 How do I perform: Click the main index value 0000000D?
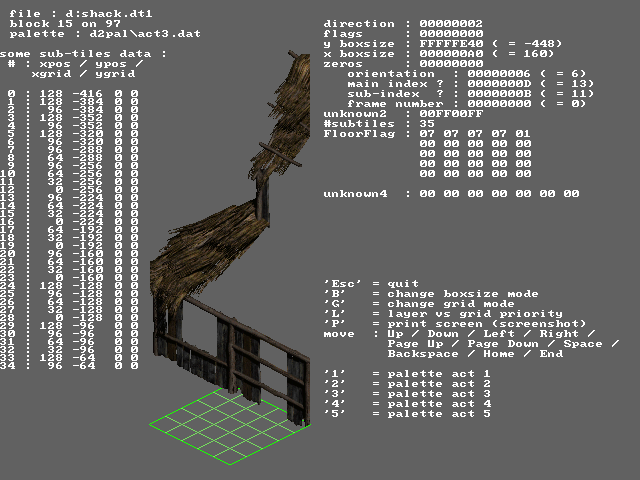click(x=499, y=84)
